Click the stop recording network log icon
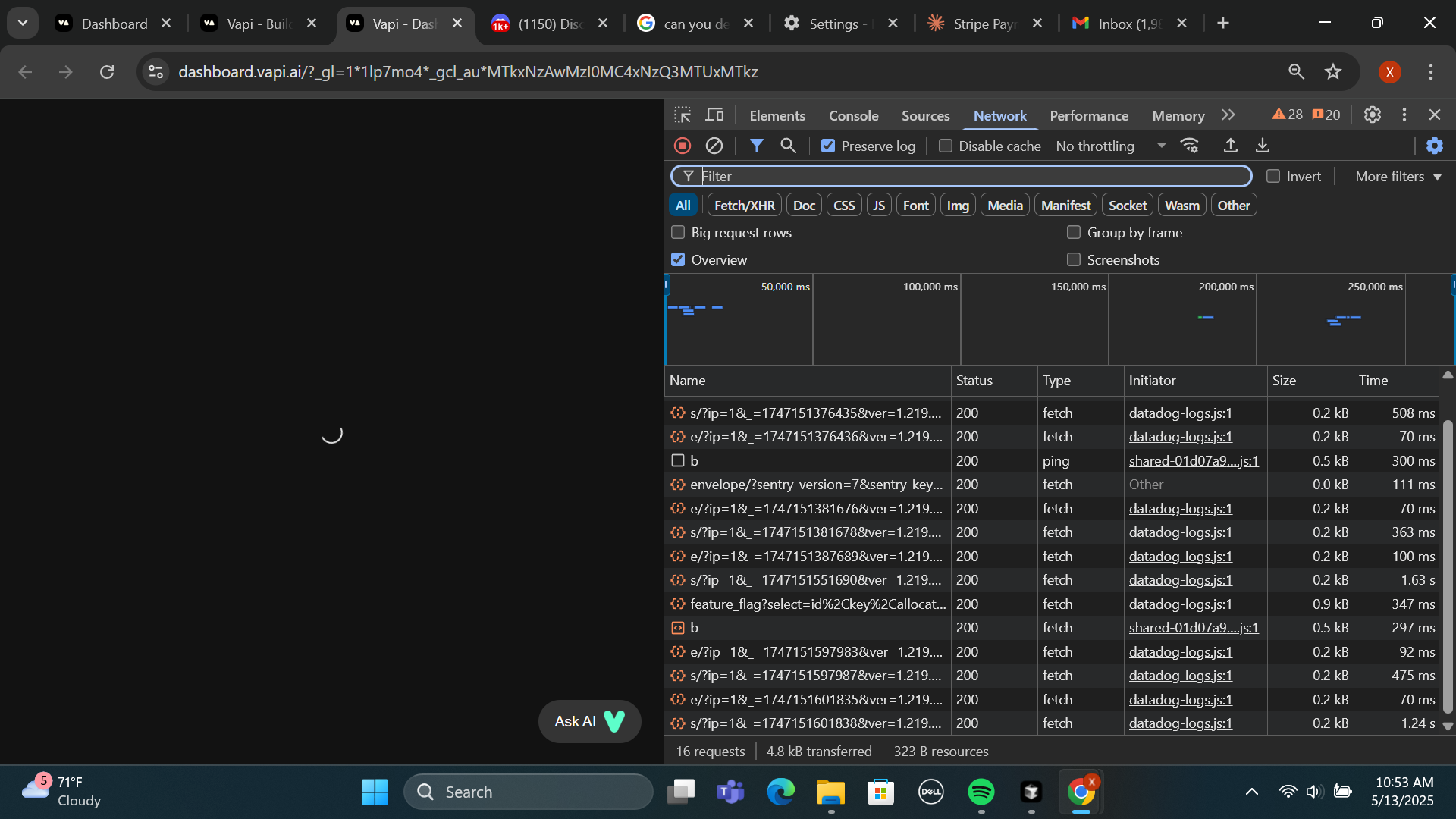This screenshot has width=1456, height=819. pos(682,146)
